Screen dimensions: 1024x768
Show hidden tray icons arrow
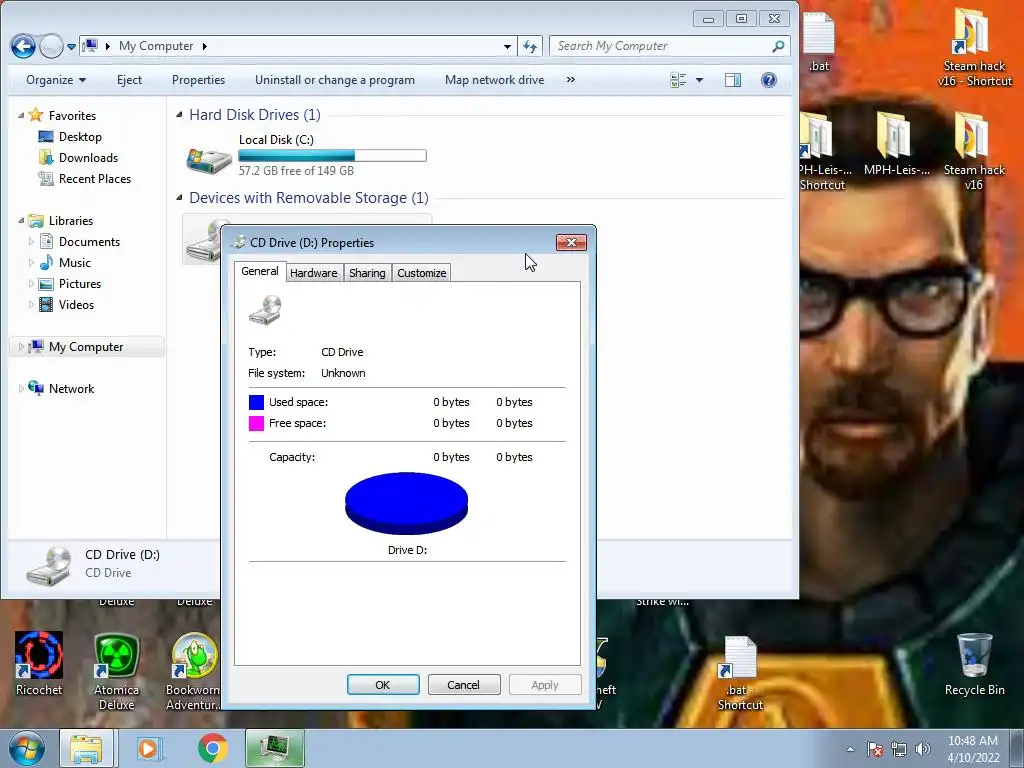[850, 749]
